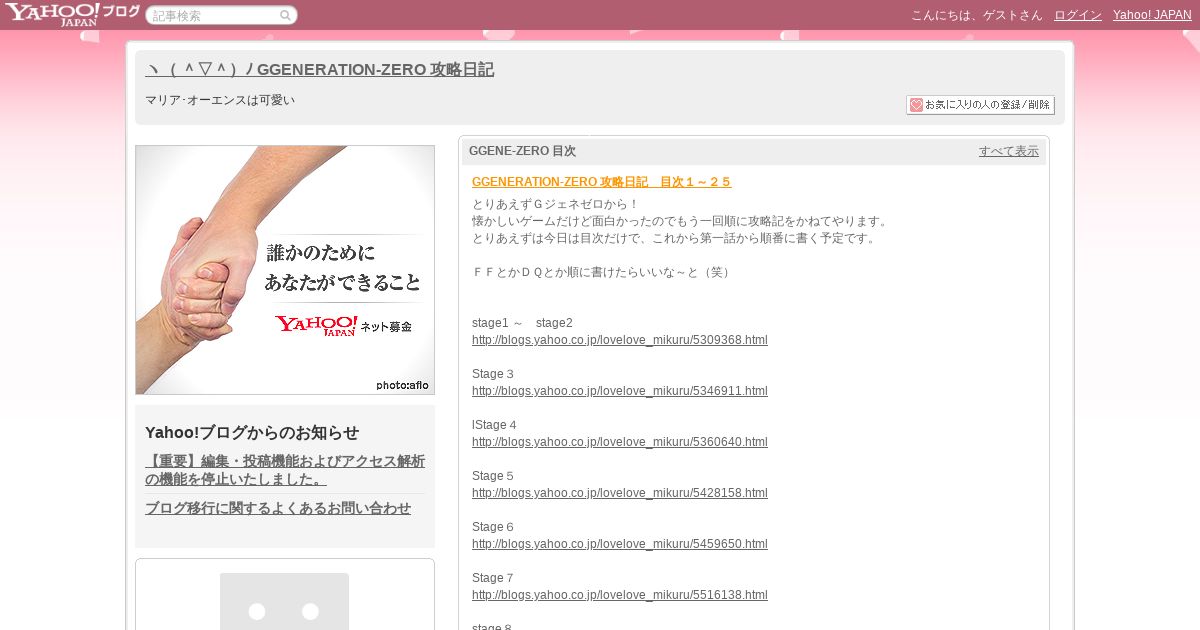Screen dimensions: 1200x630
Task: Open the 【重要】編集・投稿機能 notice link
Action: tap(285, 470)
